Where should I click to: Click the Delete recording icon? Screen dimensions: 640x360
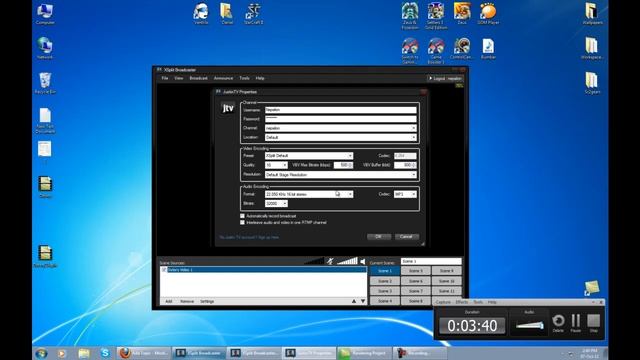click(558, 323)
